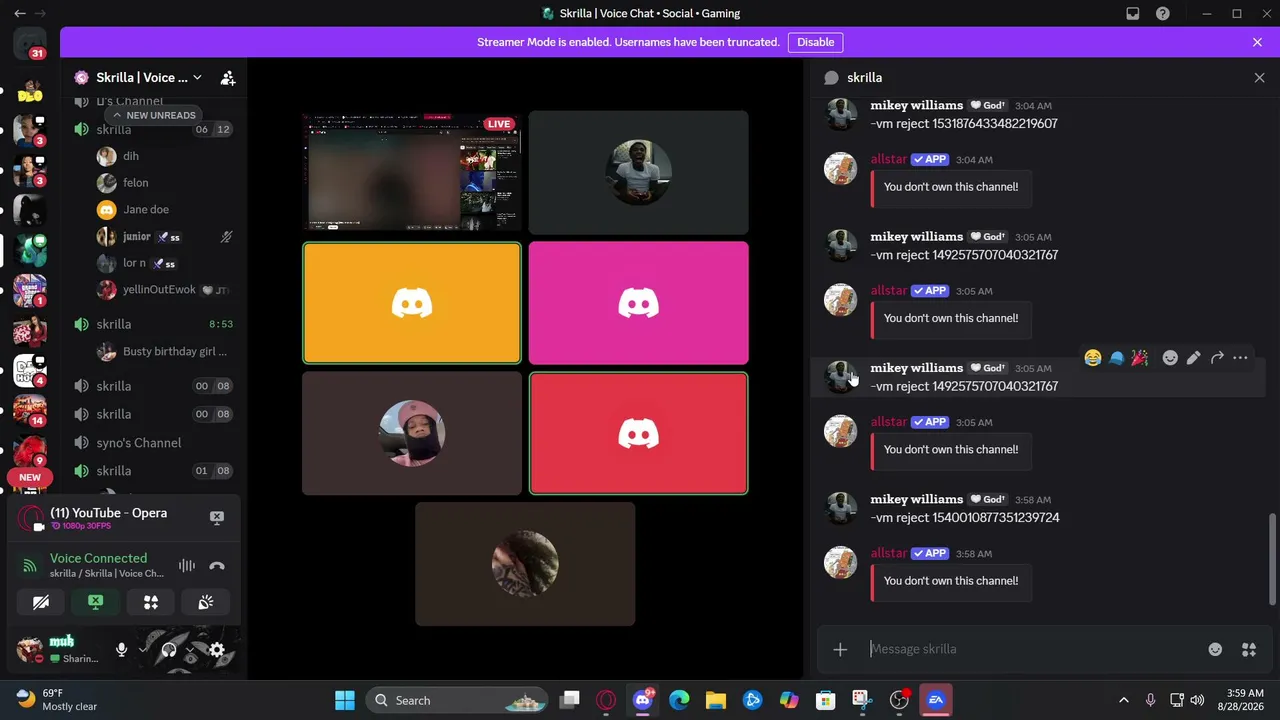The height and width of the screenshot is (720, 1280).
Task: Edit the hovered message with pencil icon
Action: coord(1194,358)
